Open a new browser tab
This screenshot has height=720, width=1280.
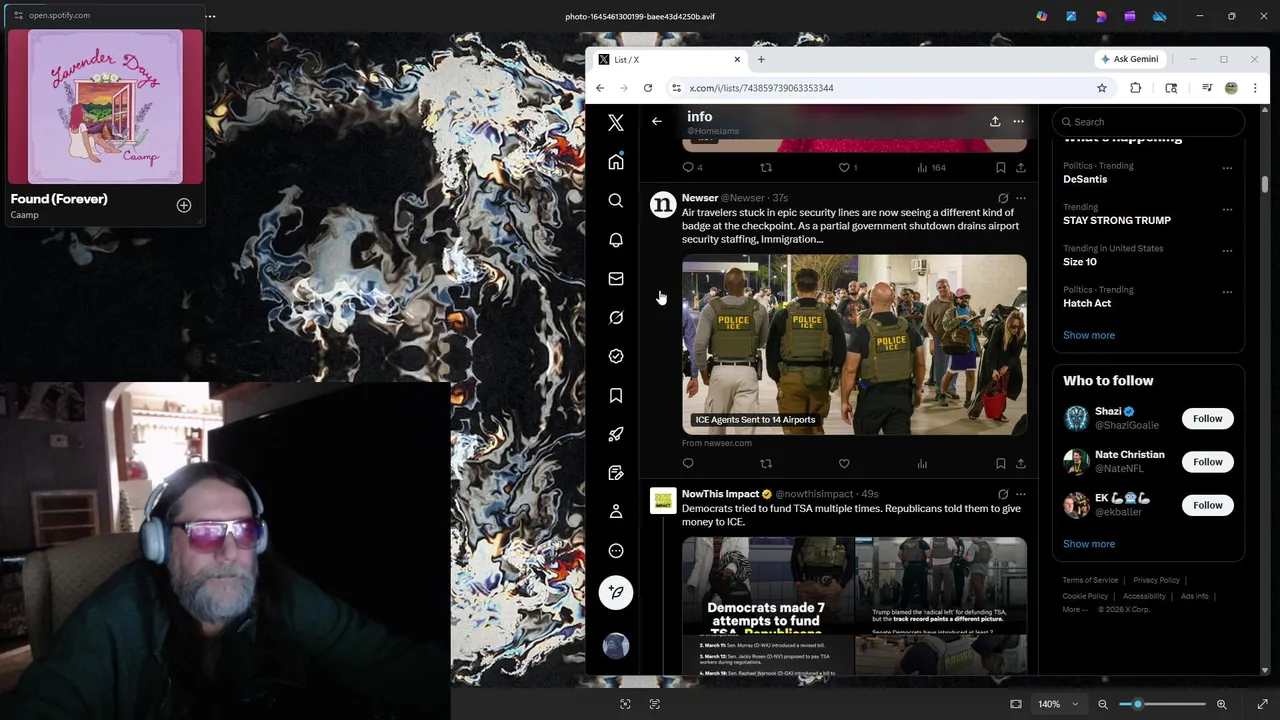pyautogui.click(x=761, y=59)
